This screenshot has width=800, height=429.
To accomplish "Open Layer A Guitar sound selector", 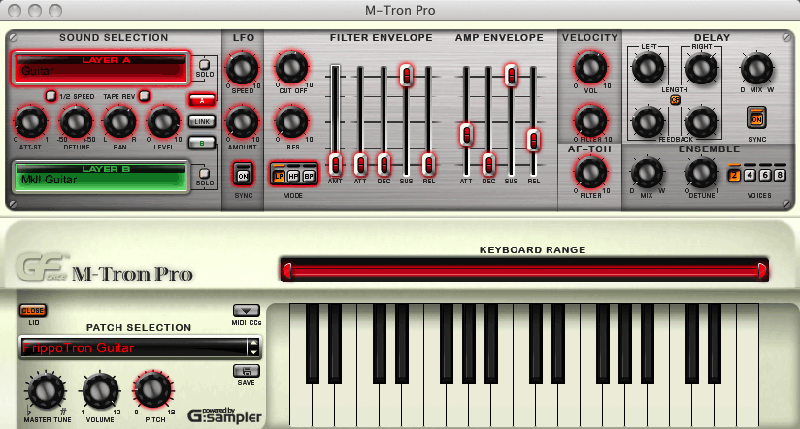I will 101,67.
